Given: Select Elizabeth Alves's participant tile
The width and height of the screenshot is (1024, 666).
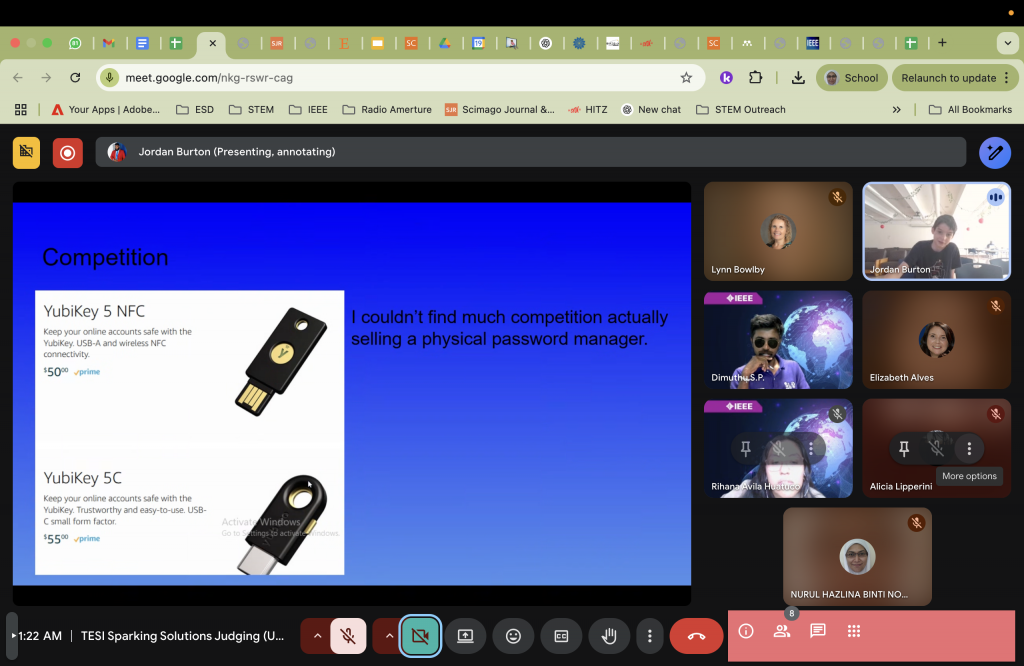Looking at the screenshot, I should [x=936, y=340].
